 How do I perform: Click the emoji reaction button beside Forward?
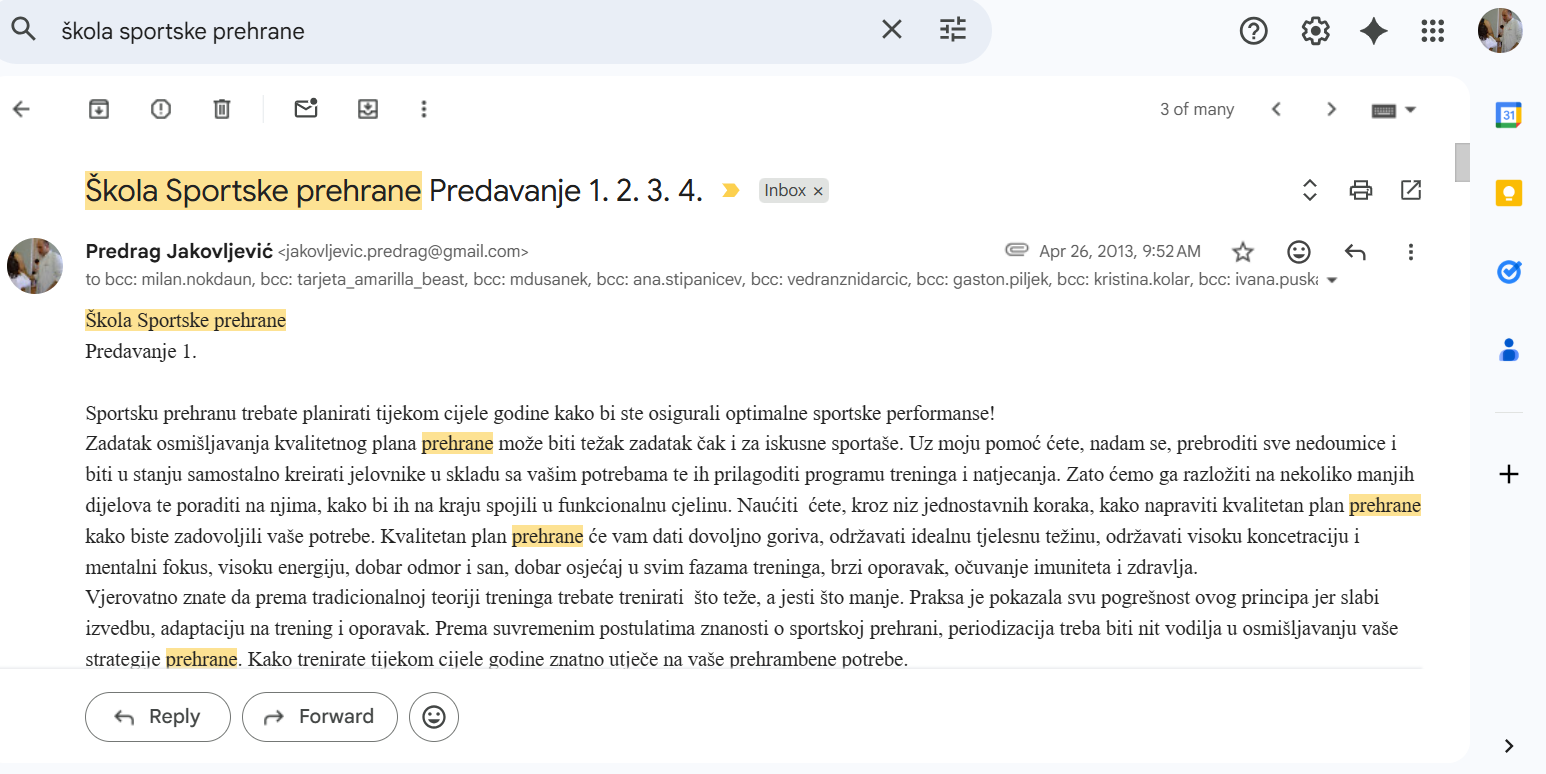pos(434,717)
